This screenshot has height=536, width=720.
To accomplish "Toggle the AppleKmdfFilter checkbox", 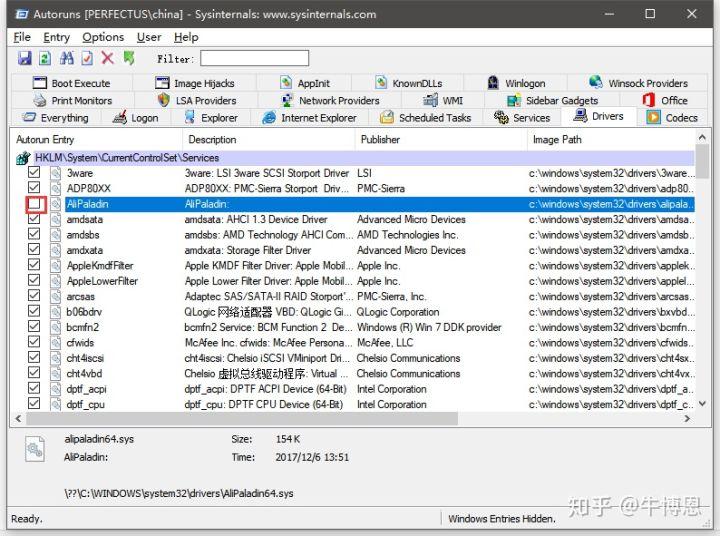I will 34,265.
